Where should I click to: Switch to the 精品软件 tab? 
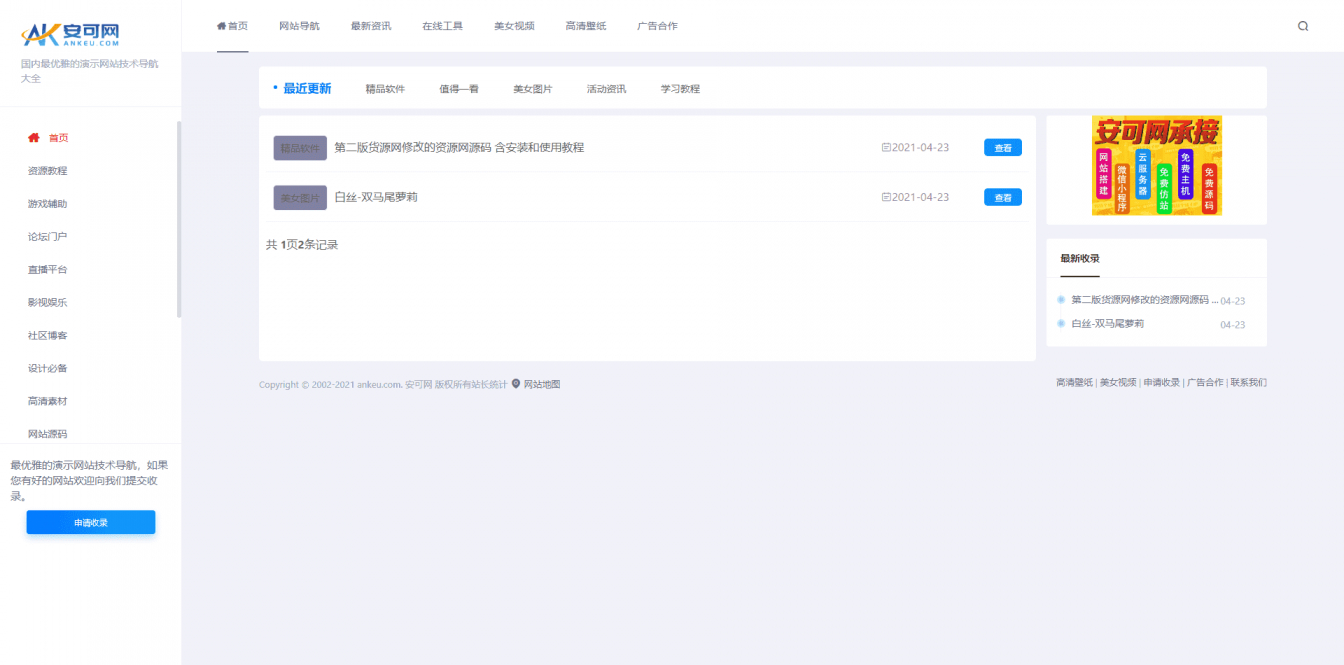point(385,88)
